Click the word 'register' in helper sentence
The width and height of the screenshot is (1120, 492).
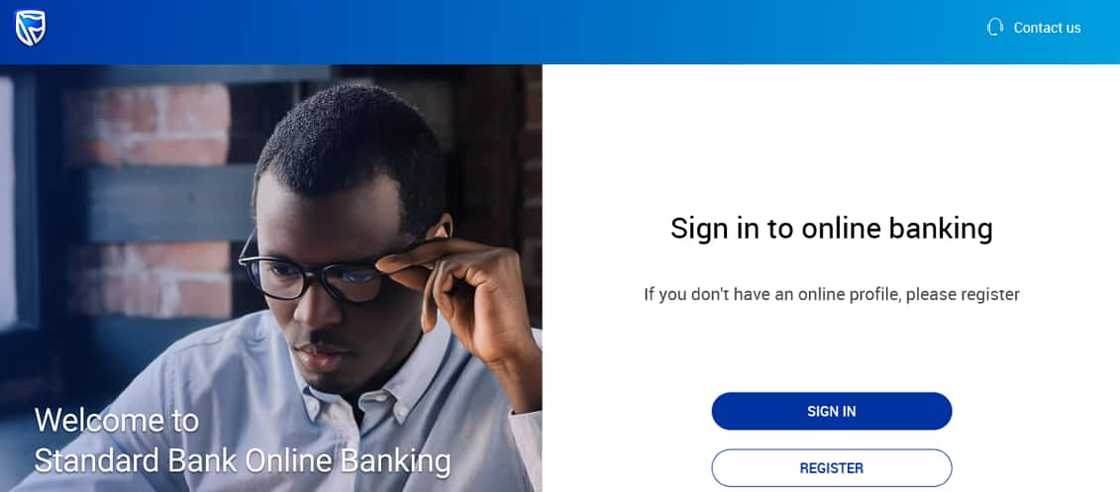coord(990,295)
